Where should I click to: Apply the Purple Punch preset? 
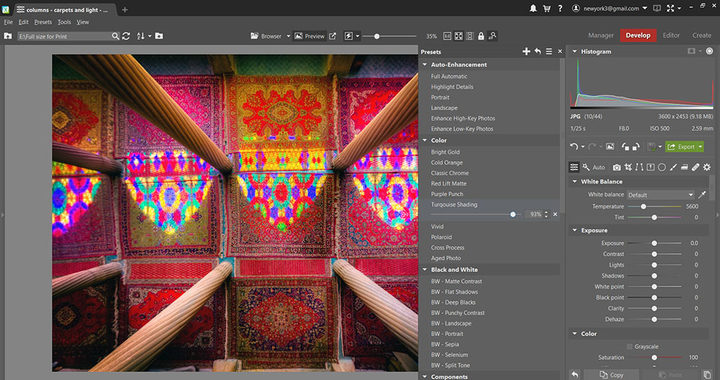click(447, 194)
